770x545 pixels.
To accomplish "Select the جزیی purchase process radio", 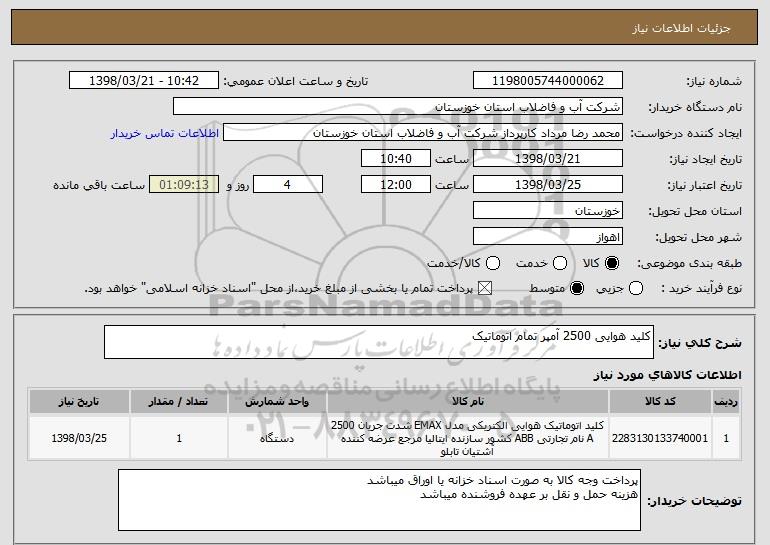I will click(636, 288).
